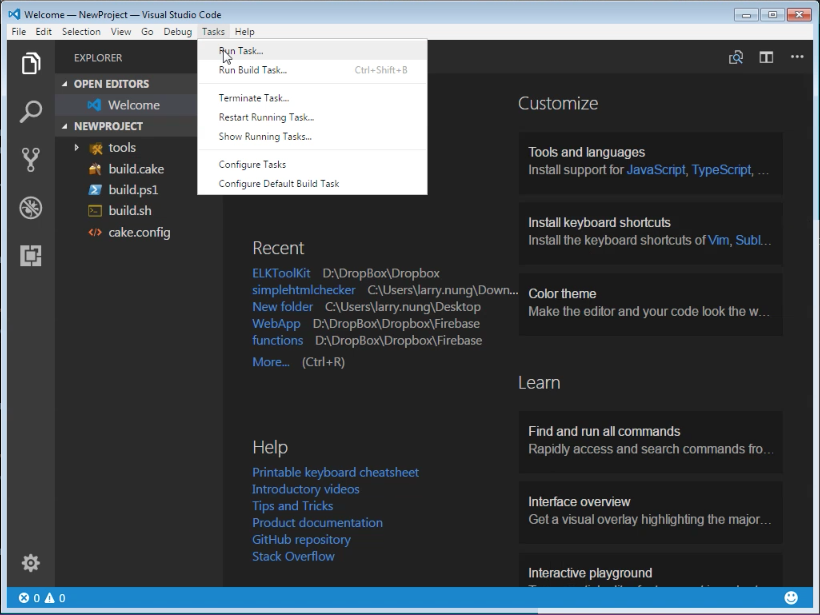
Task: Click the errors count in the status bar
Action: point(29,598)
